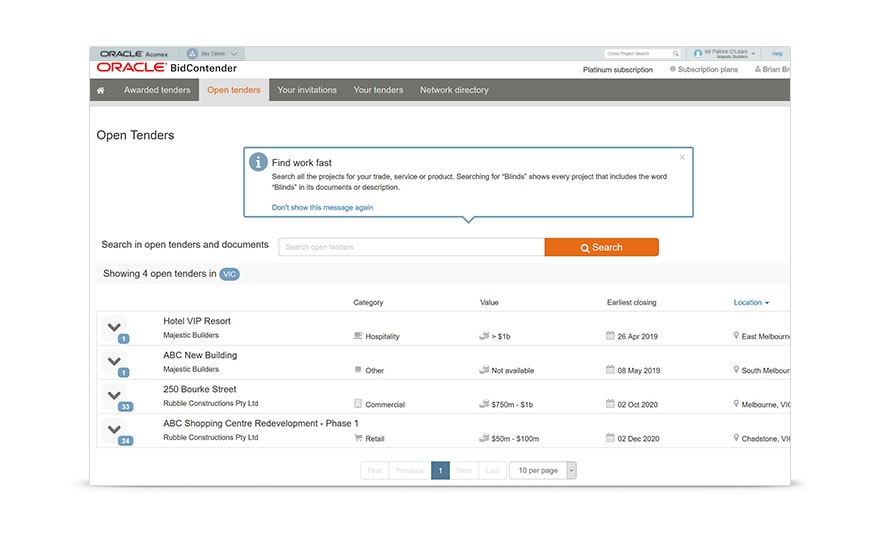Click calendar icon beside 02 Oct 2020
Viewport: 880px width, 533px height.
[x=610, y=403]
